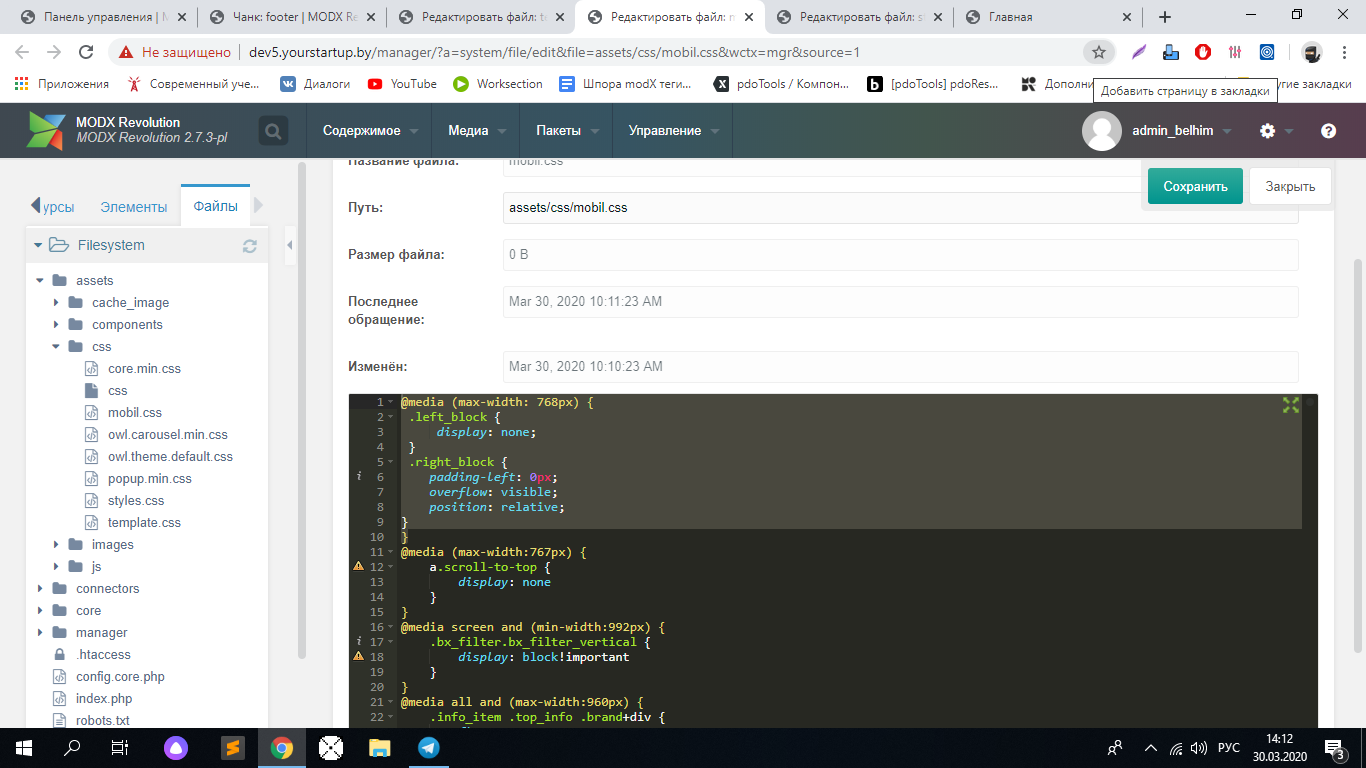This screenshot has height=768, width=1366.
Task: Open the help question mark icon
Action: [1329, 131]
